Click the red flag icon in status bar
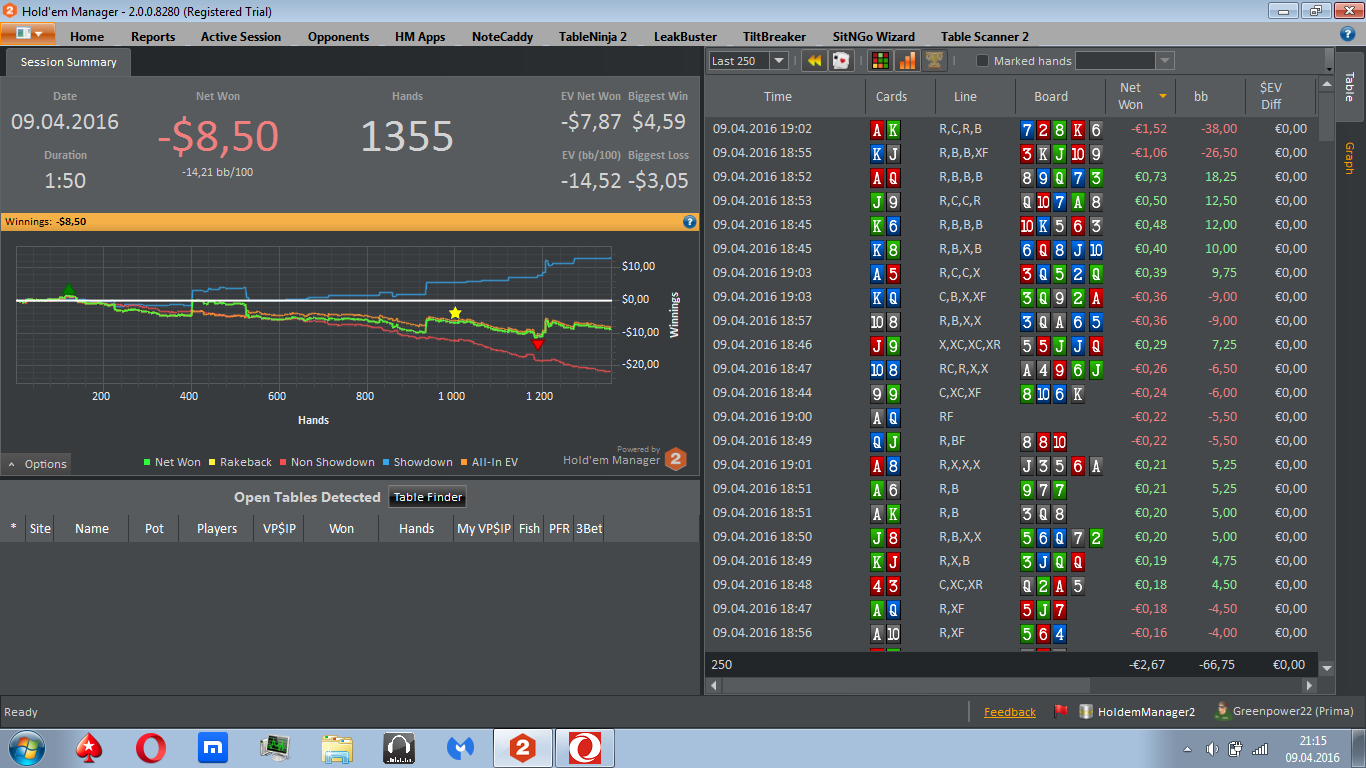Image resolution: width=1366 pixels, height=768 pixels. pyautogui.click(x=1061, y=712)
